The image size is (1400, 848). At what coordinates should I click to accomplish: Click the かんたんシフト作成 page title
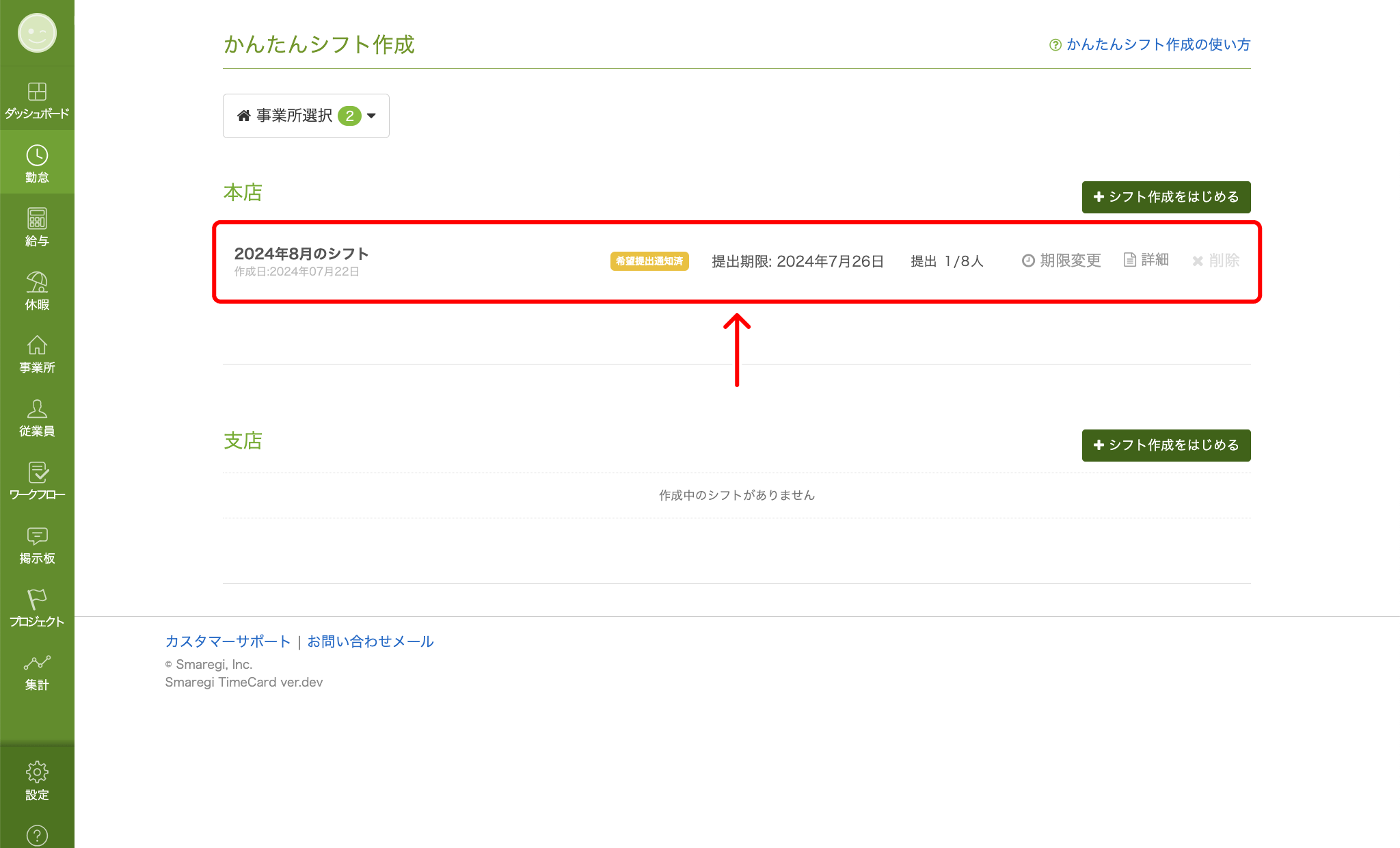(319, 44)
